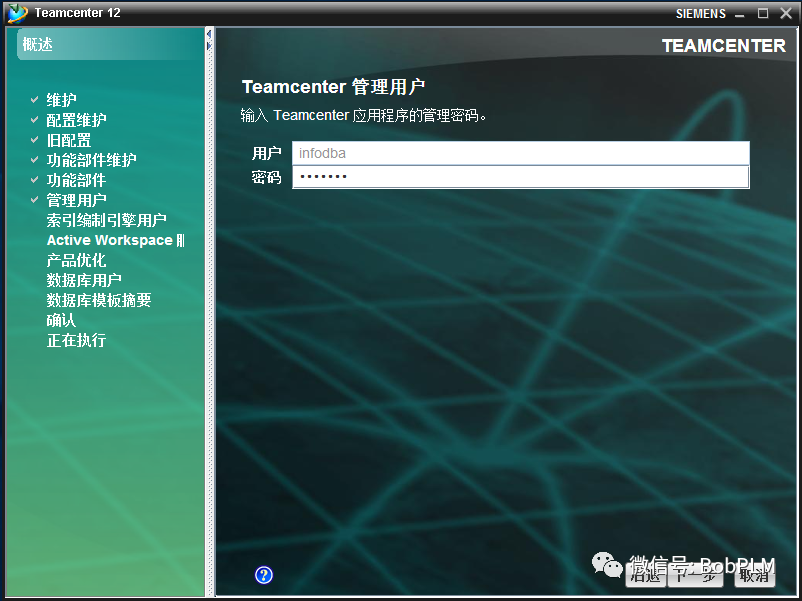Click the 输入 Teamcenter 应用程序的管理密码 instruction text
Image resolution: width=802 pixels, height=601 pixels.
coord(364,116)
